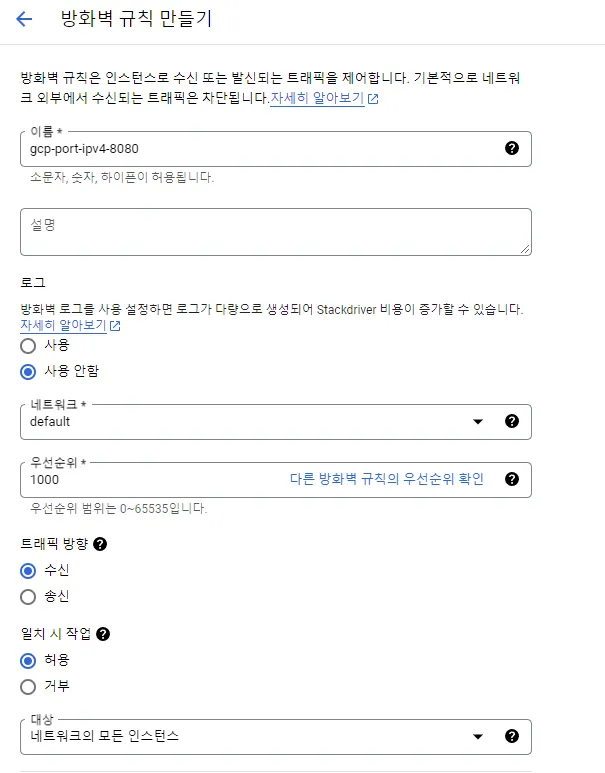This screenshot has width=605, height=773.
Task: Open the 네트워크 dropdown showing default
Action: pyautogui.click(x=250, y=421)
